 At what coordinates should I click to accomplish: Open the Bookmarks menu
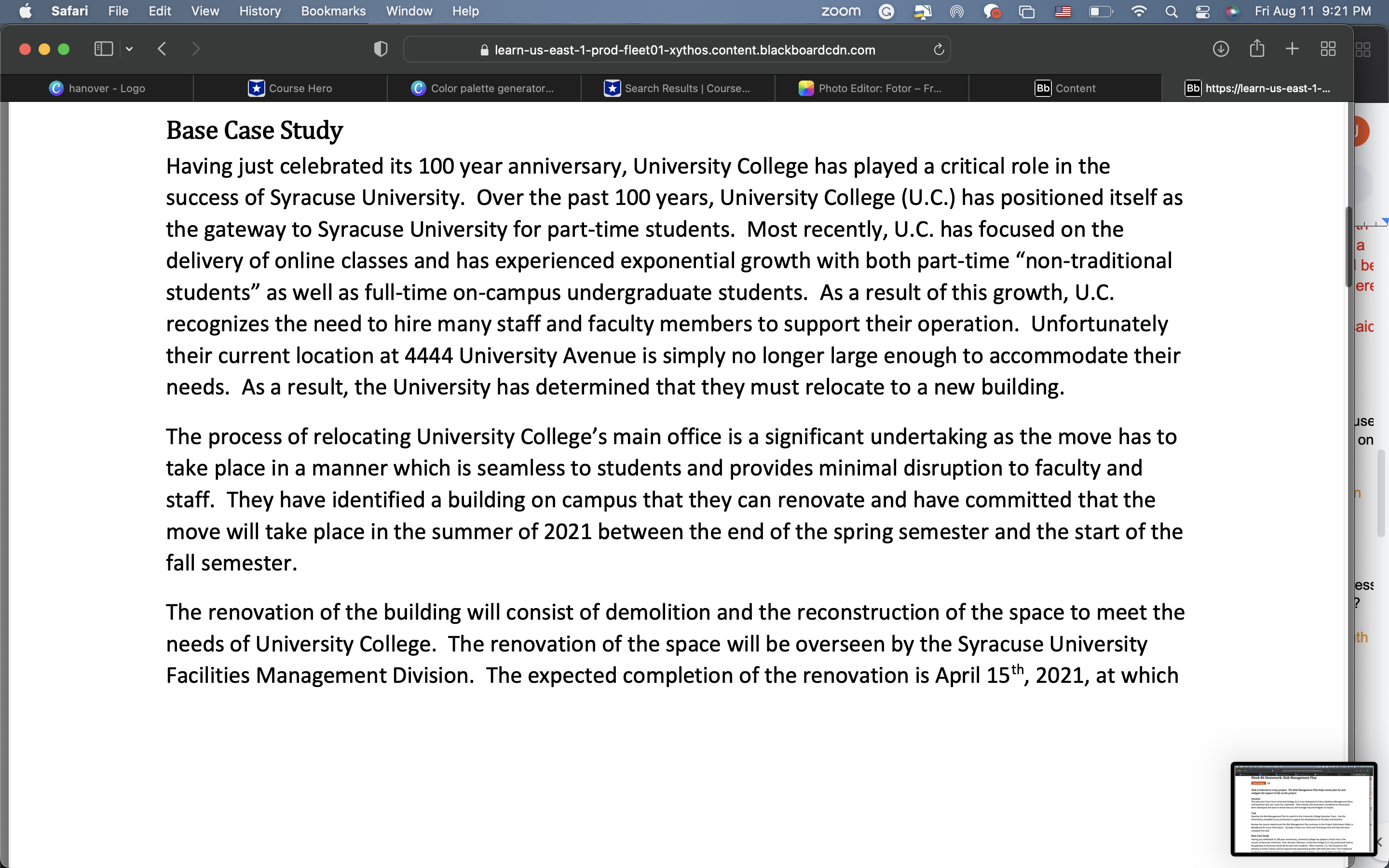(x=333, y=11)
